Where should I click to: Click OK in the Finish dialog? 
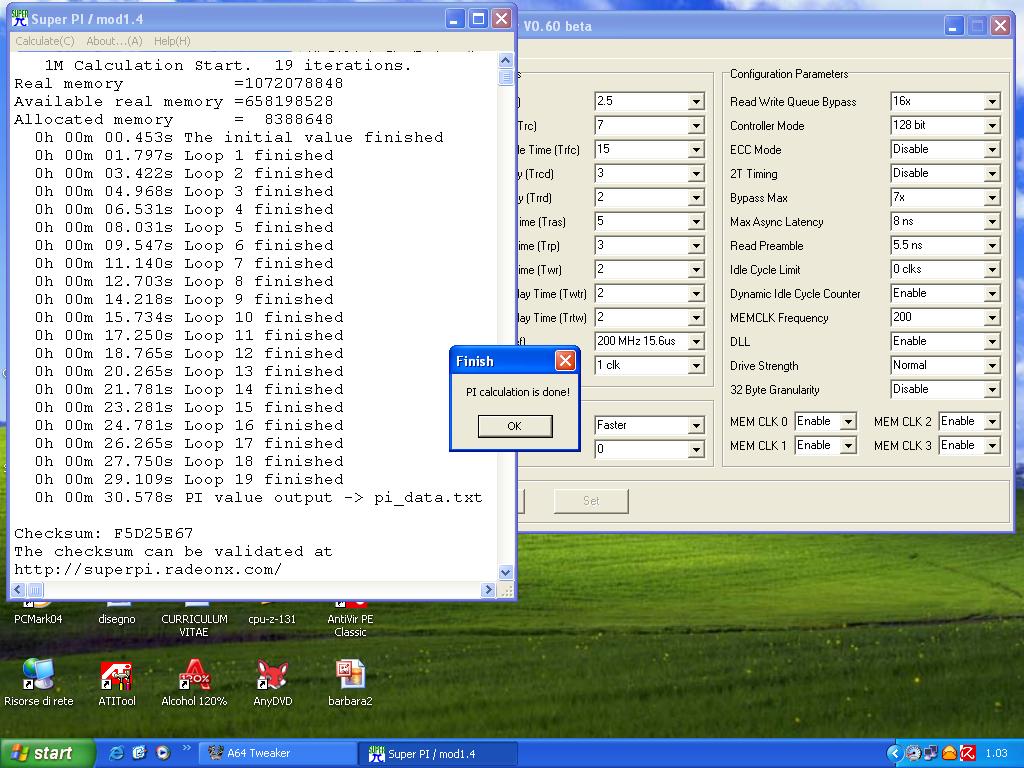515,426
